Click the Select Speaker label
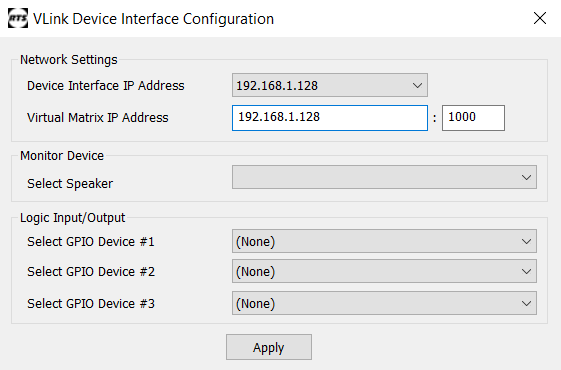 70,184
